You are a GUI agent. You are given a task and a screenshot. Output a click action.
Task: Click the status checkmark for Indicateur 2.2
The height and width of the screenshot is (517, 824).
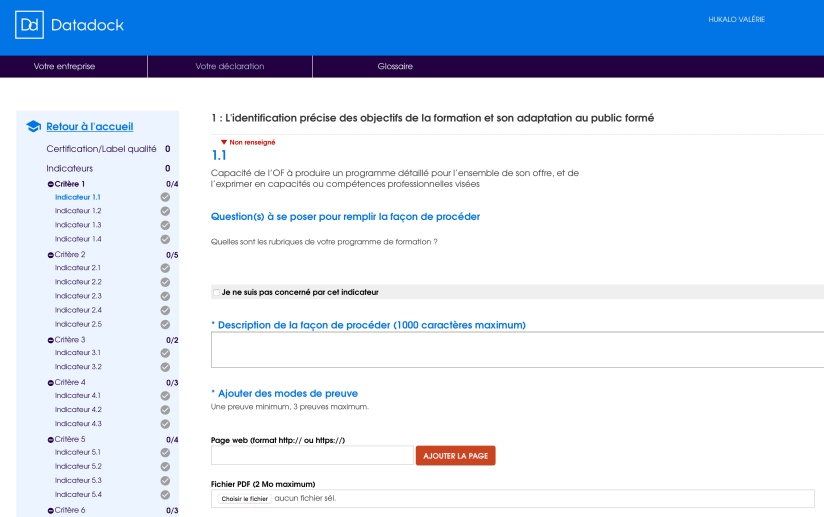coord(165,282)
